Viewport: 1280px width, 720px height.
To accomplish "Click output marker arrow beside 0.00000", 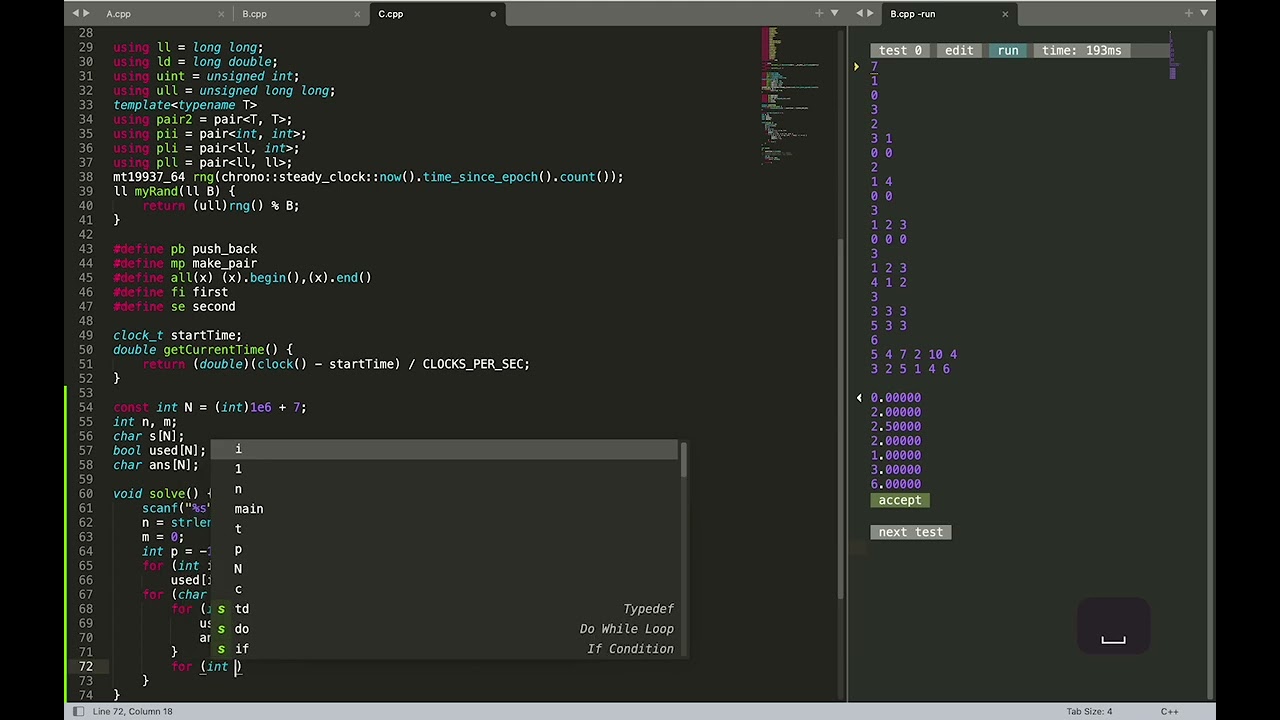I will (858, 398).
